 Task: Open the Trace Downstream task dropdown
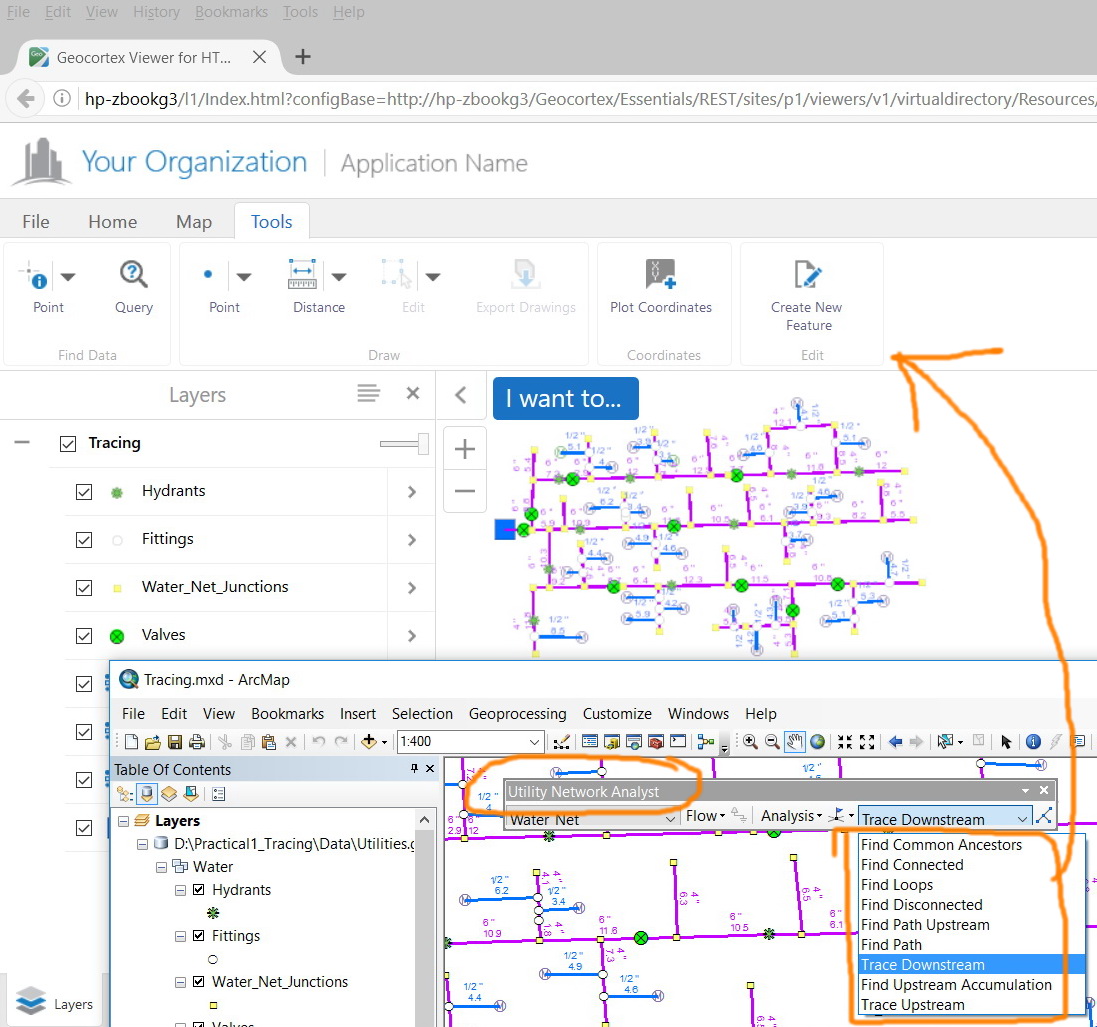point(1022,819)
